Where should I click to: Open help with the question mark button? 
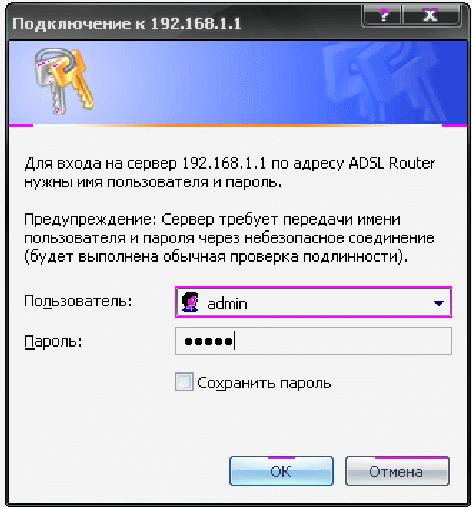383,15
